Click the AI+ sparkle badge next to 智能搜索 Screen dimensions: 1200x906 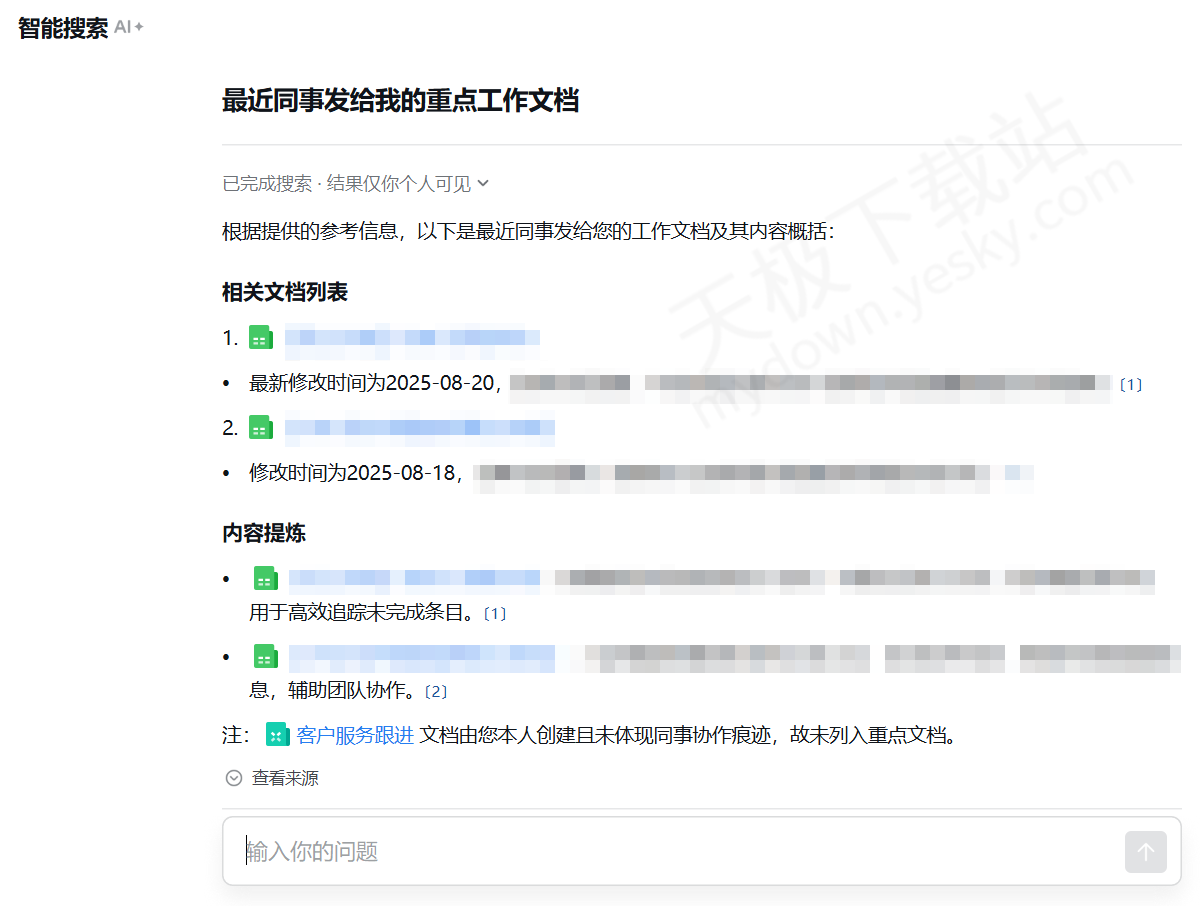pyautogui.click(x=129, y=27)
